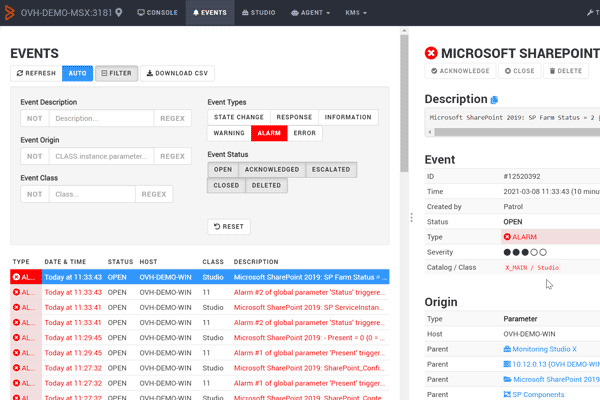Open the SP Components parent link
The image size is (600, 400).
(x=534, y=395)
